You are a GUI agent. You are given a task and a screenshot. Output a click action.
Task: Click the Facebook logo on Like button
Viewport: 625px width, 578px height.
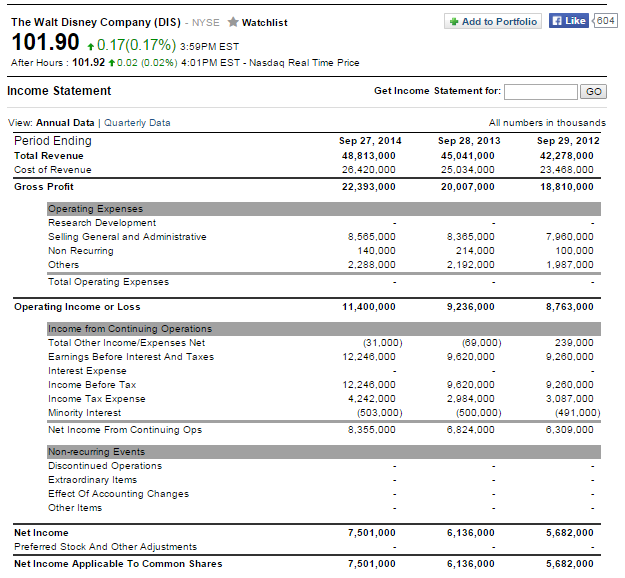point(557,21)
